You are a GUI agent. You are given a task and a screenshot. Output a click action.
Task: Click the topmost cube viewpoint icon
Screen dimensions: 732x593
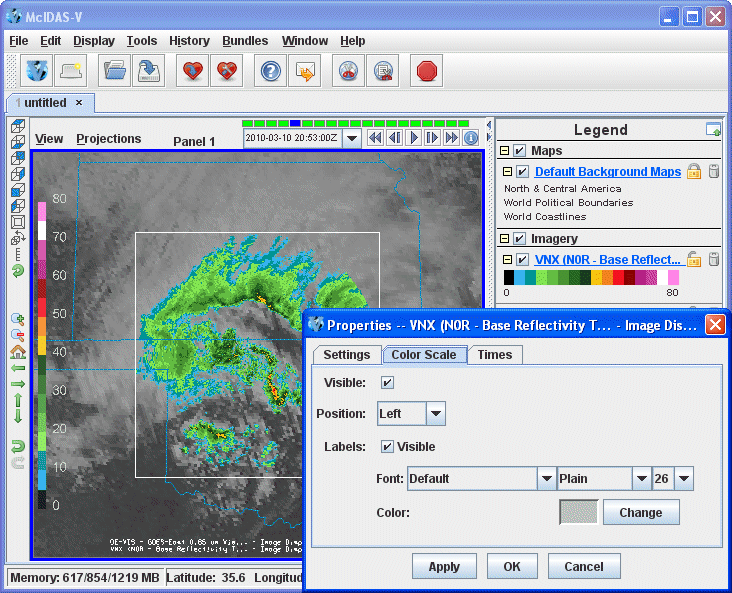pyautogui.click(x=18, y=126)
